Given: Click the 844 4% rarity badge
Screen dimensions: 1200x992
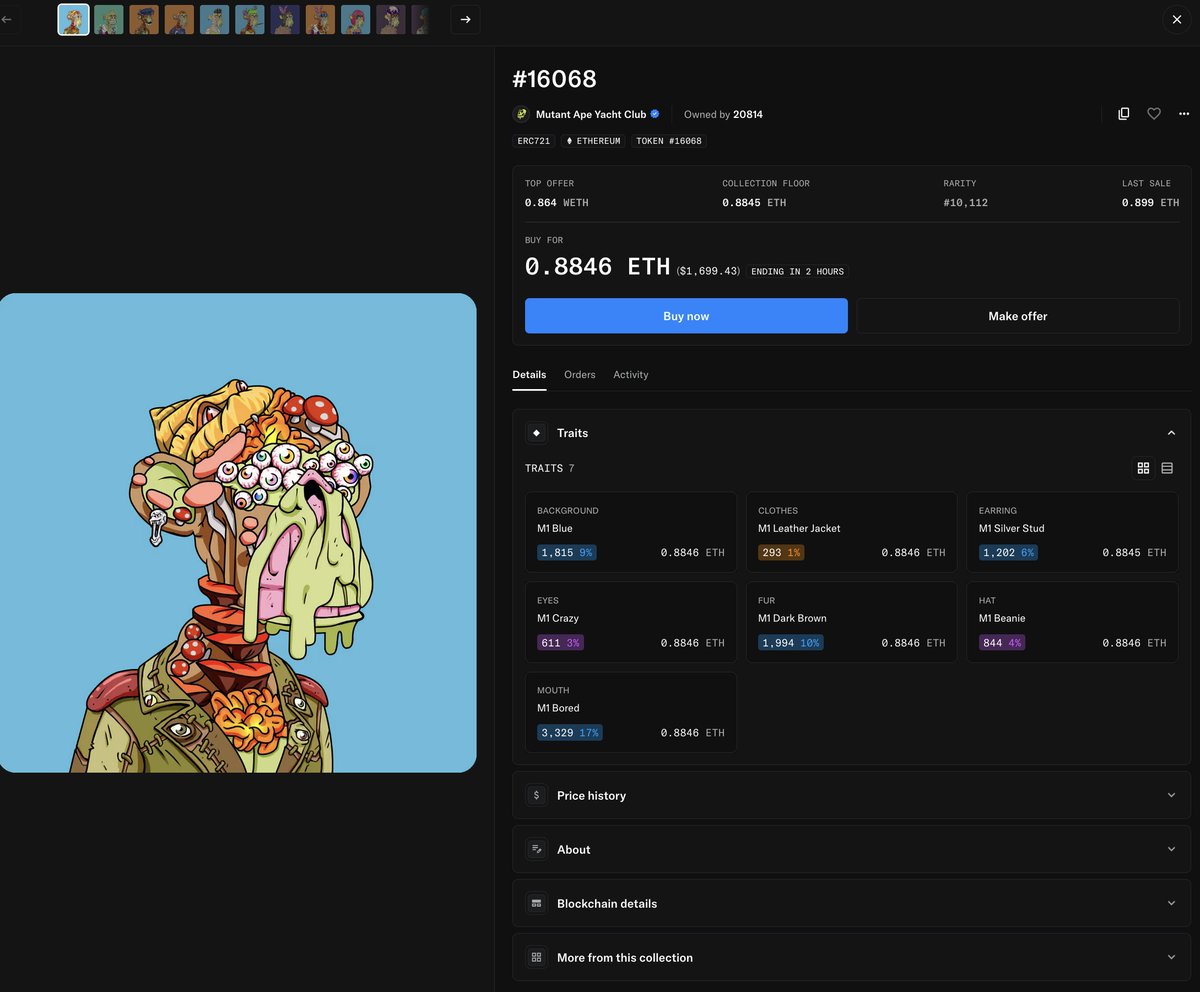Looking at the screenshot, I should point(1002,643).
